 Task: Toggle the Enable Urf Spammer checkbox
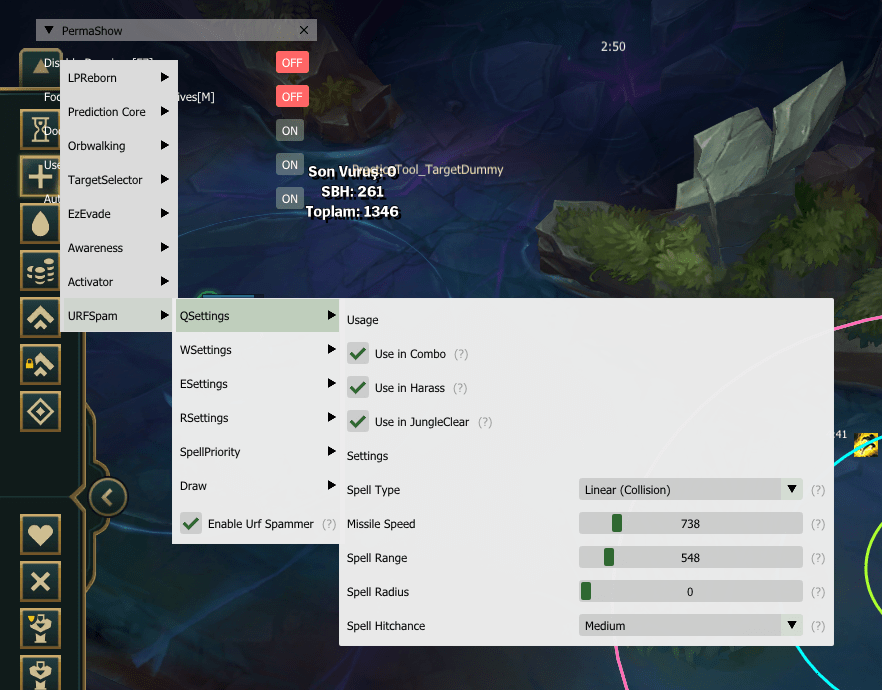click(x=191, y=523)
